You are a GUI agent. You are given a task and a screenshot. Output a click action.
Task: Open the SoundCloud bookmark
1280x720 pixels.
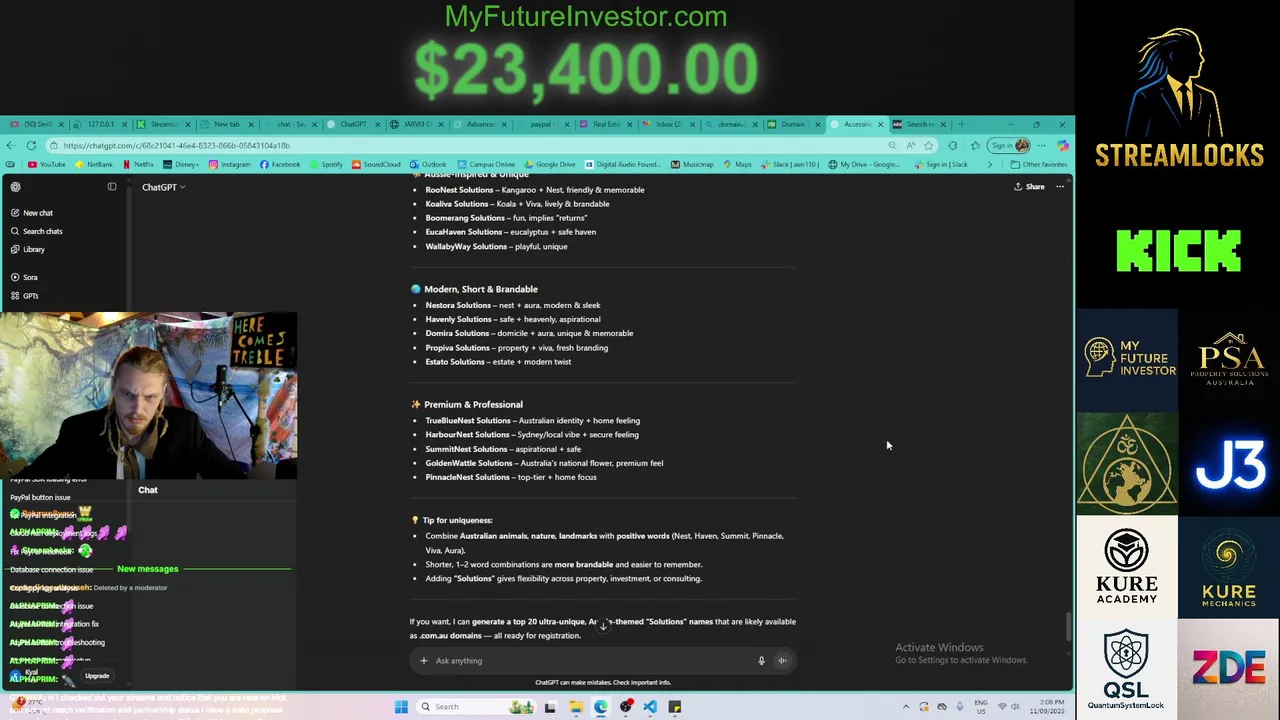point(376,164)
